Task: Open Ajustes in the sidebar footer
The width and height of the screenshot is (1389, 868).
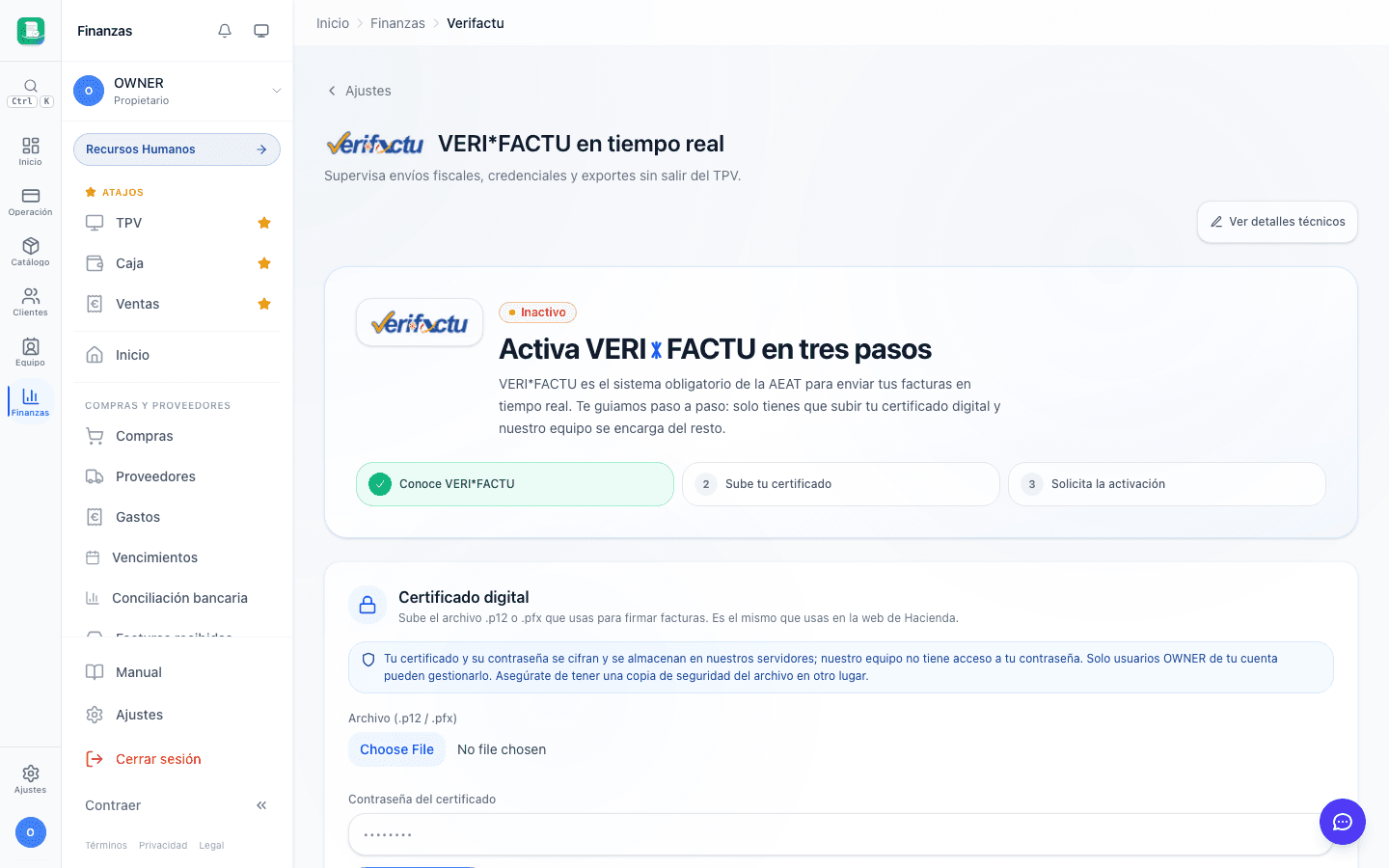Action: pyautogui.click(x=177, y=715)
